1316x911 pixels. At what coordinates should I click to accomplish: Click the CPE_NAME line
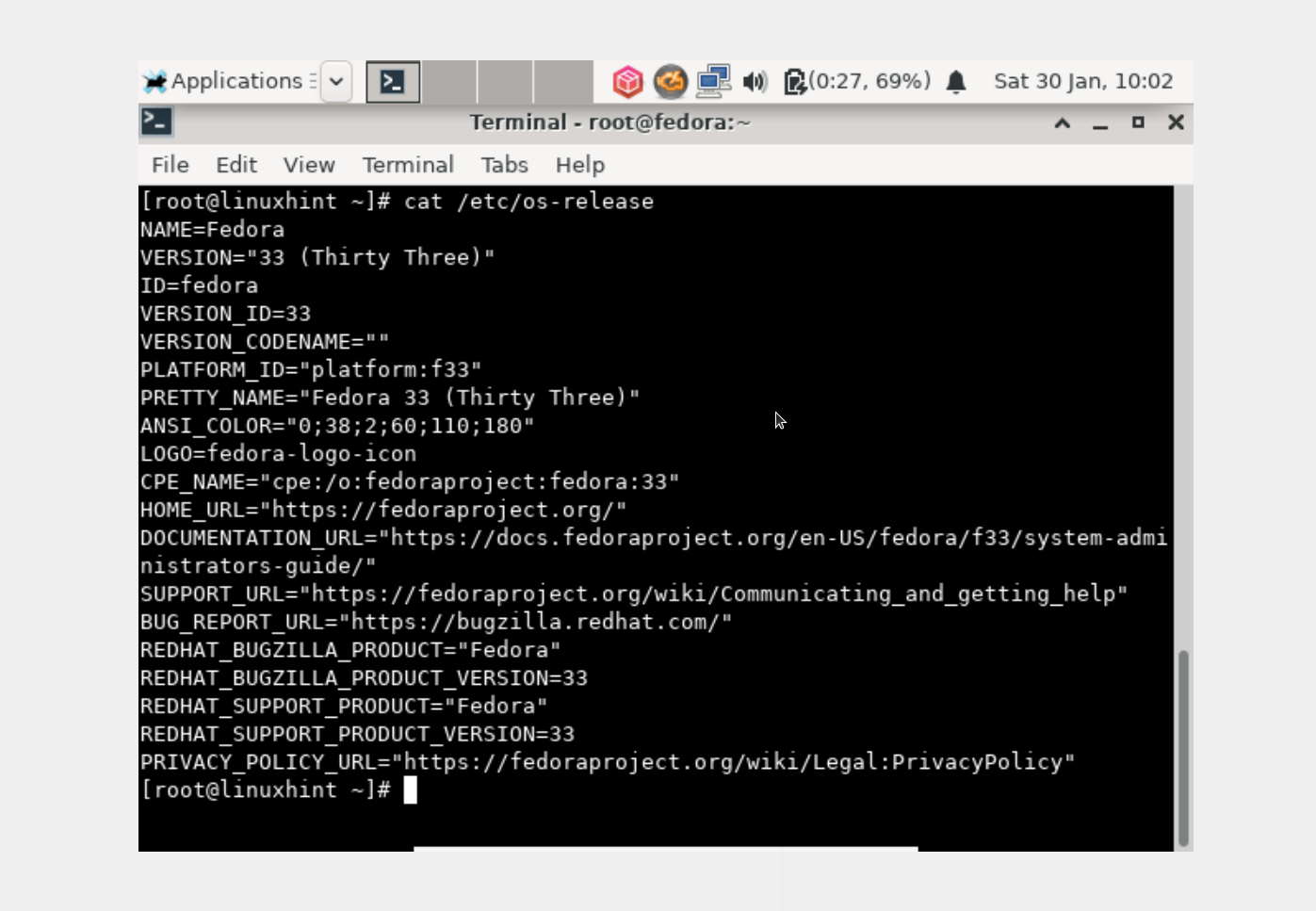click(x=410, y=481)
